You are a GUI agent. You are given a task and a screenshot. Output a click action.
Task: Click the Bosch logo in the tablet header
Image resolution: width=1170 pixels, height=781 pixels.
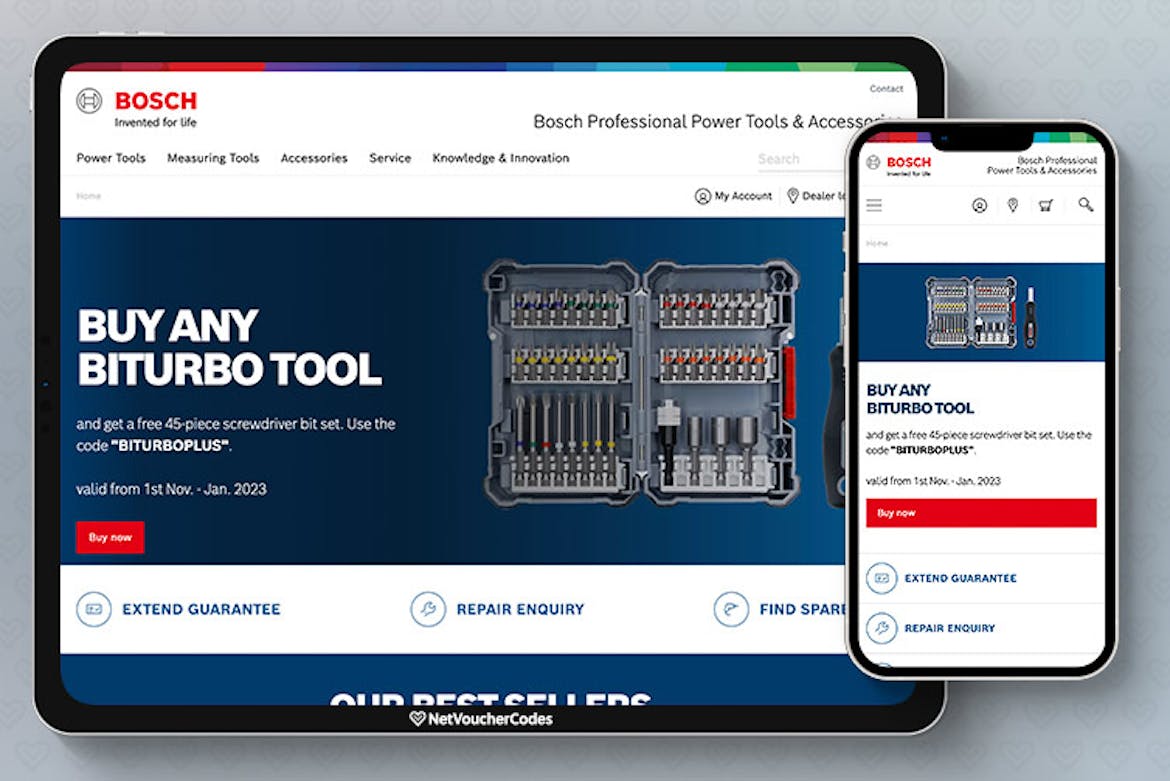(135, 103)
